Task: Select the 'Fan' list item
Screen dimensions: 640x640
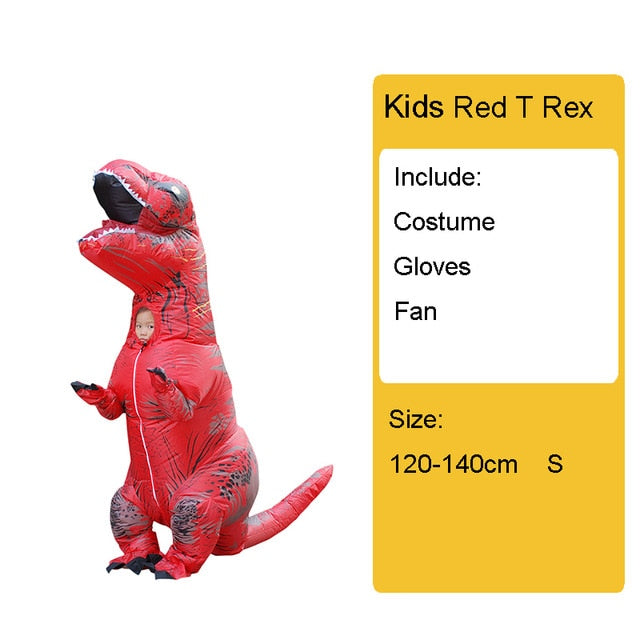Action: tap(416, 311)
